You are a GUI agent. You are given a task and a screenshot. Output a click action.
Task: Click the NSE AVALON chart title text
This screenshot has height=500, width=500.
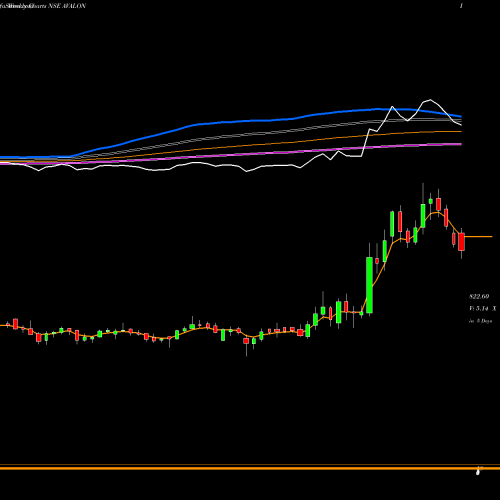67,6
